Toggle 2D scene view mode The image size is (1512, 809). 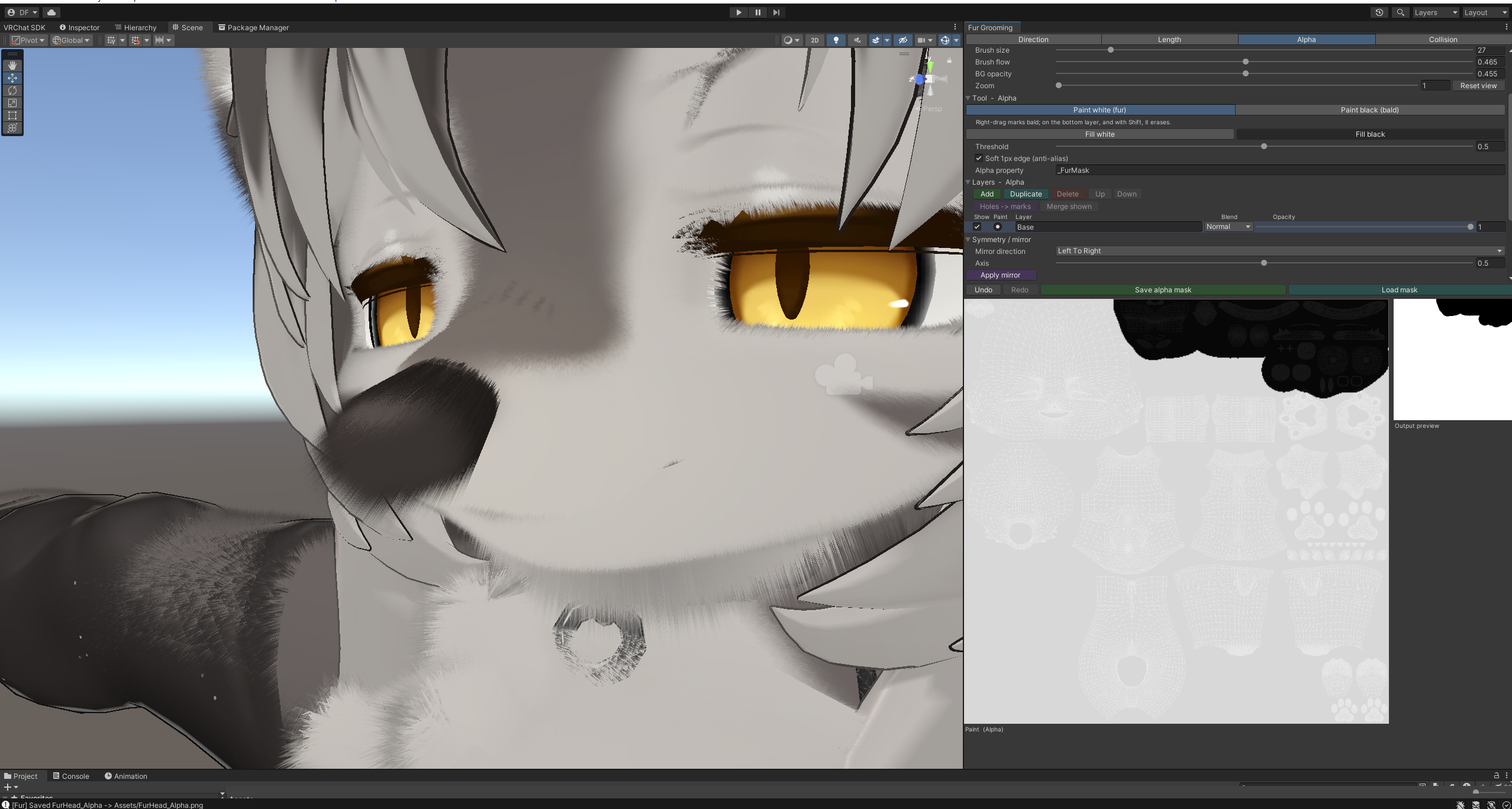tap(815, 40)
